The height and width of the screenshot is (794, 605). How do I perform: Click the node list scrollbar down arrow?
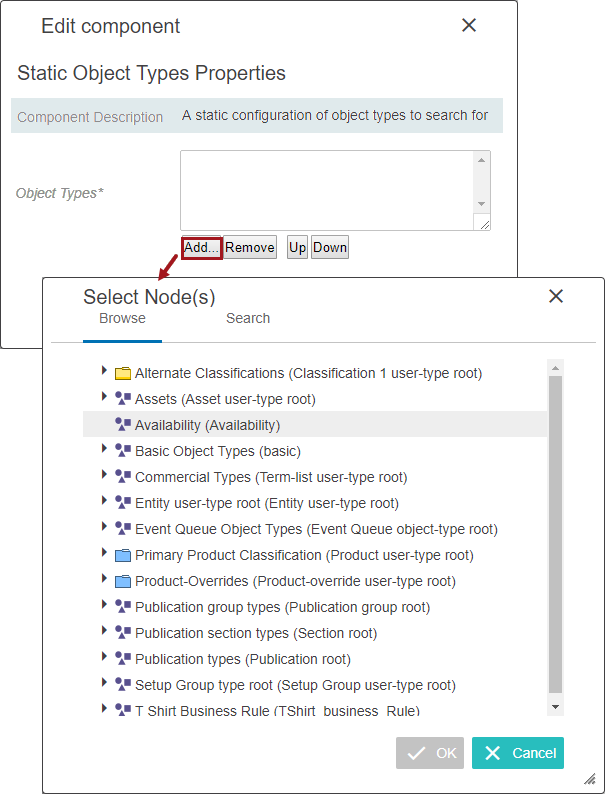point(556,706)
